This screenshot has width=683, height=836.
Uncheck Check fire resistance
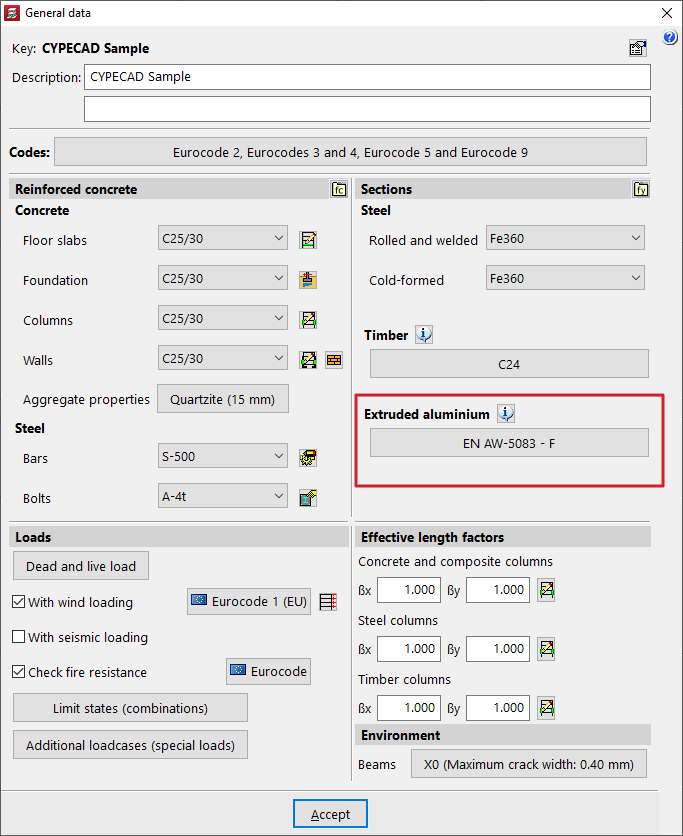pos(19,672)
